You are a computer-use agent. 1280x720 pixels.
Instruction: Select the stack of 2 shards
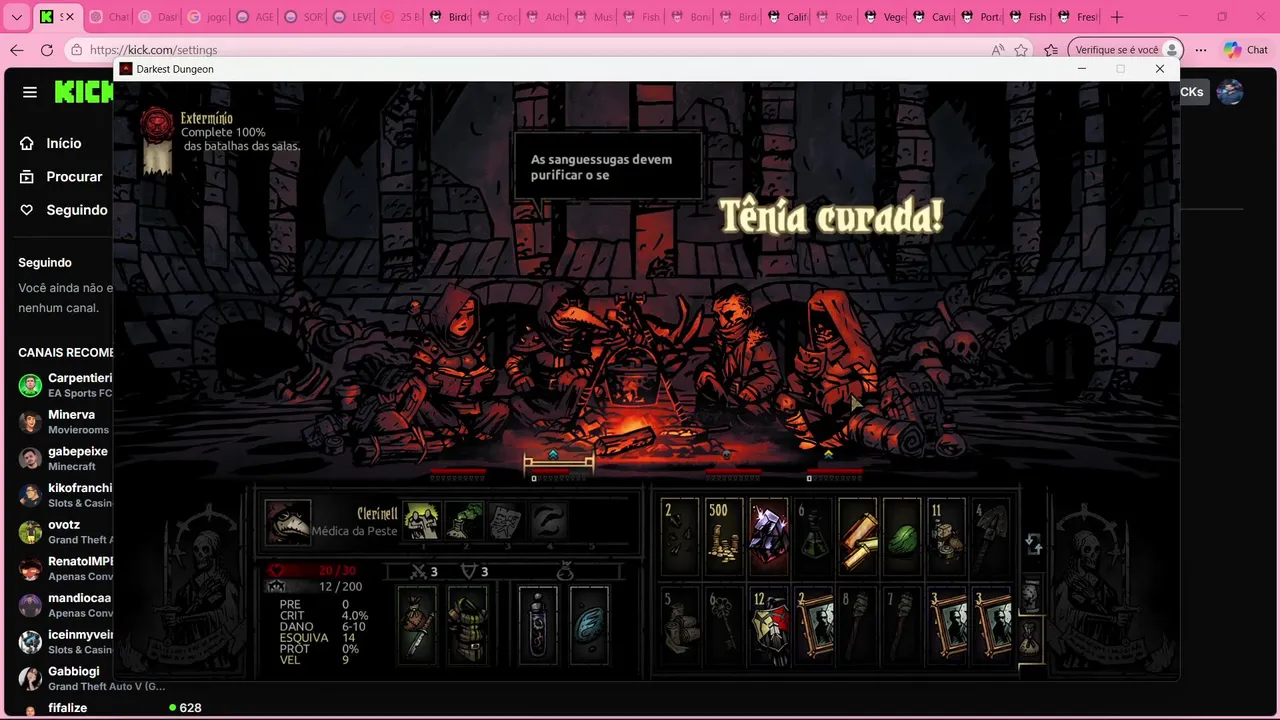pyautogui.click(x=680, y=537)
